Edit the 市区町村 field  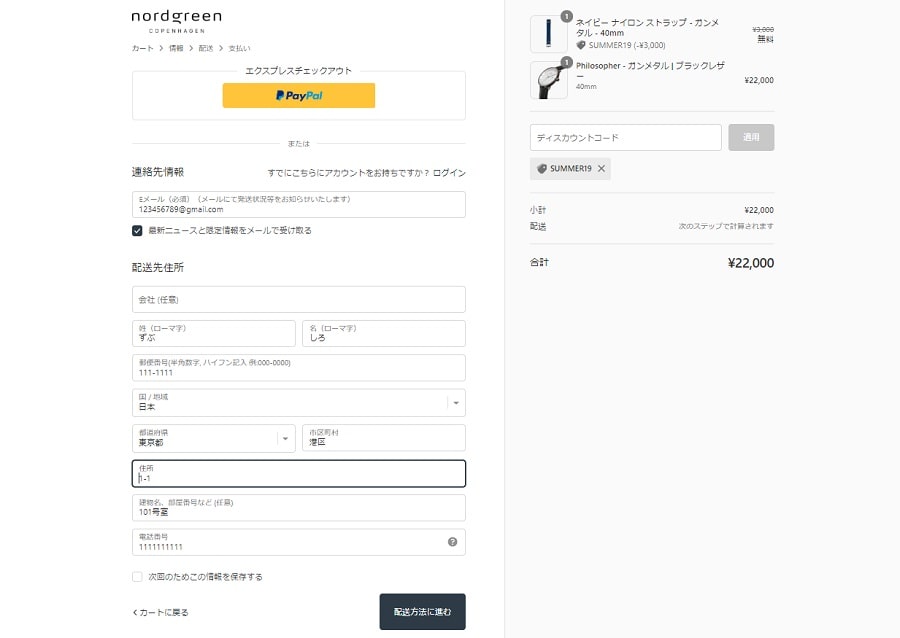tap(383, 438)
